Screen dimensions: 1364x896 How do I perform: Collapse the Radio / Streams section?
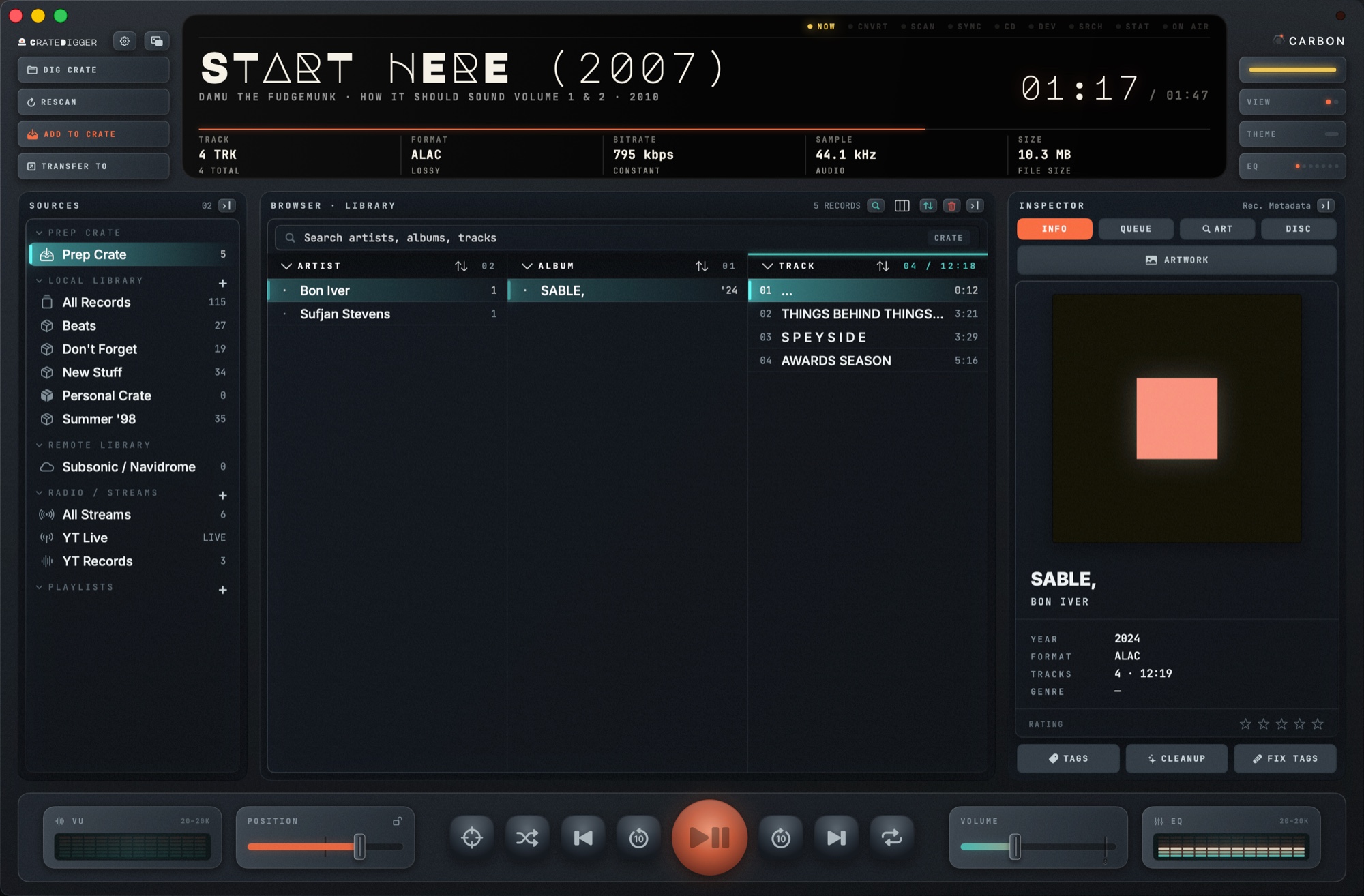click(x=40, y=492)
